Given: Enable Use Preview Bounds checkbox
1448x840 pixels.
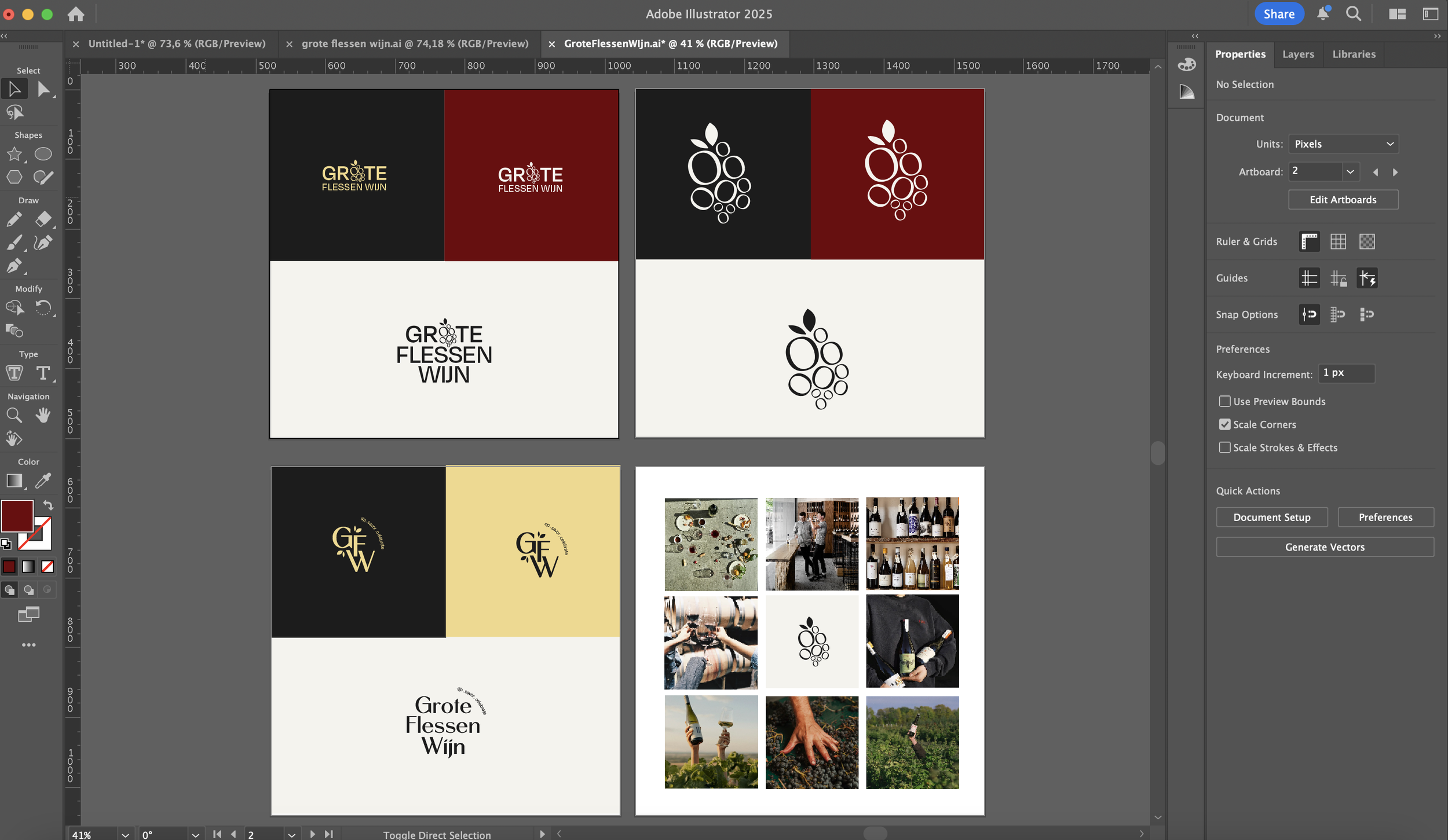Looking at the screenshot, I should pos(1224,401).
